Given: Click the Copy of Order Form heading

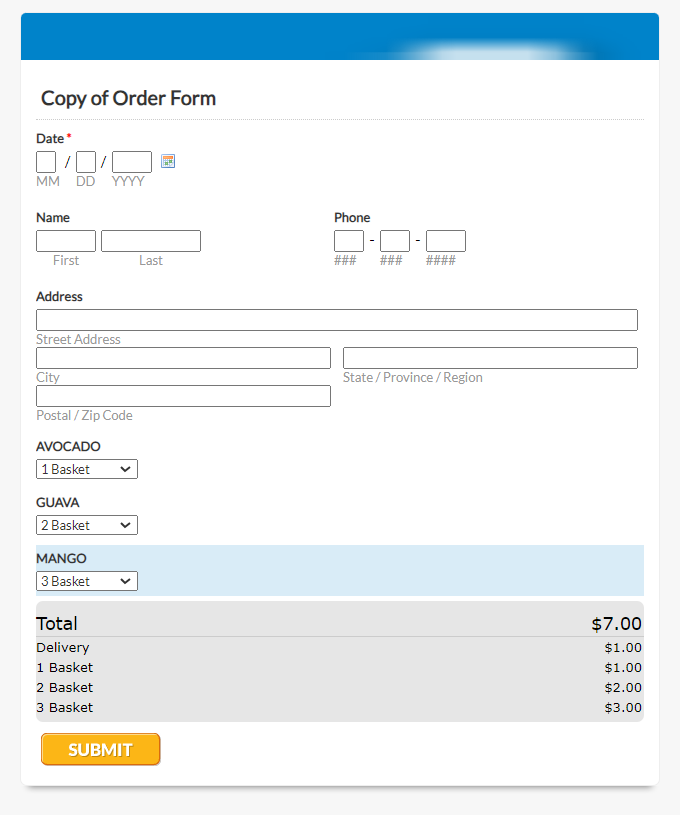Looking at the screenshot, I should (x=128, y=98).
